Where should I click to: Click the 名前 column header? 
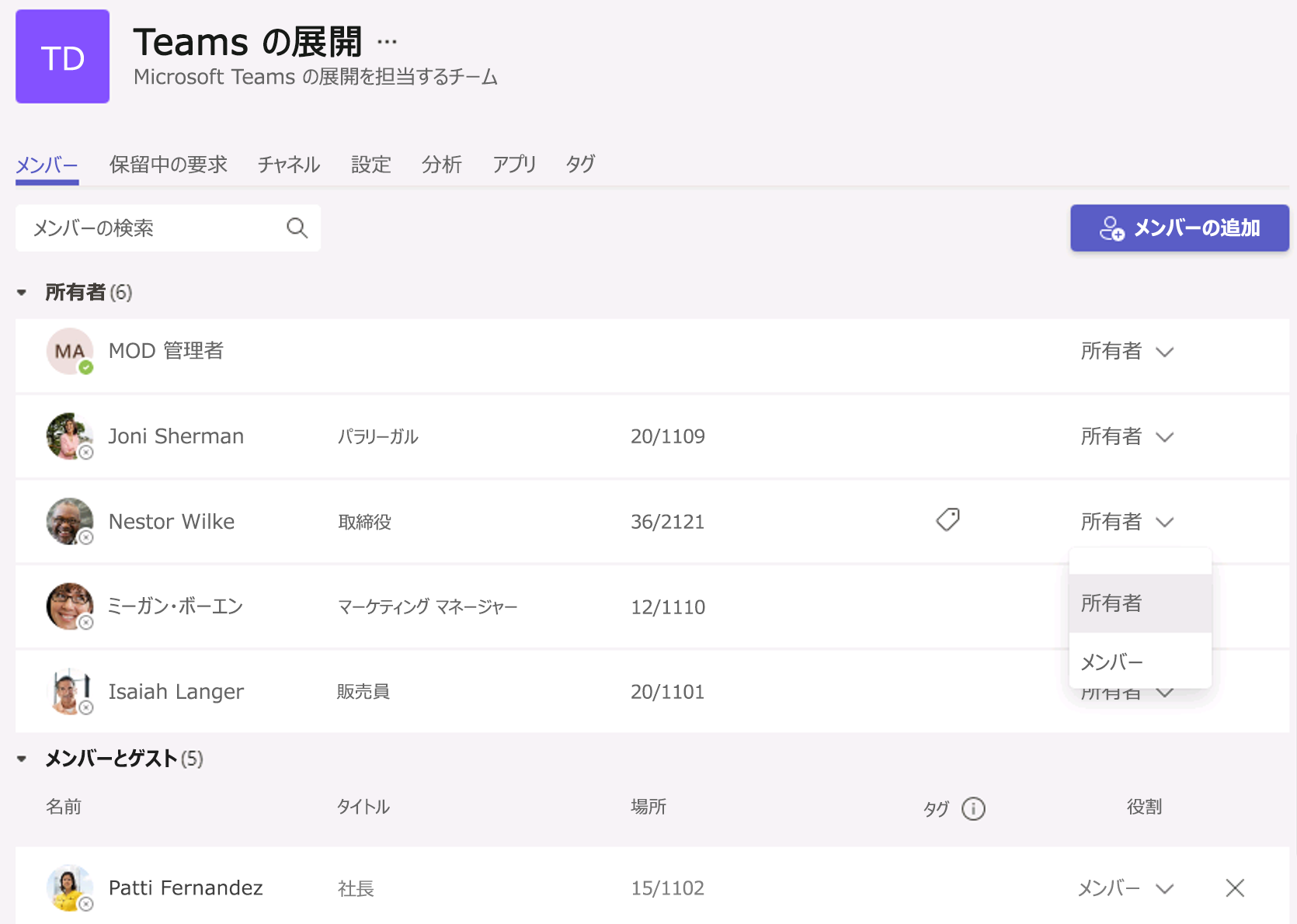coord(64,807)
